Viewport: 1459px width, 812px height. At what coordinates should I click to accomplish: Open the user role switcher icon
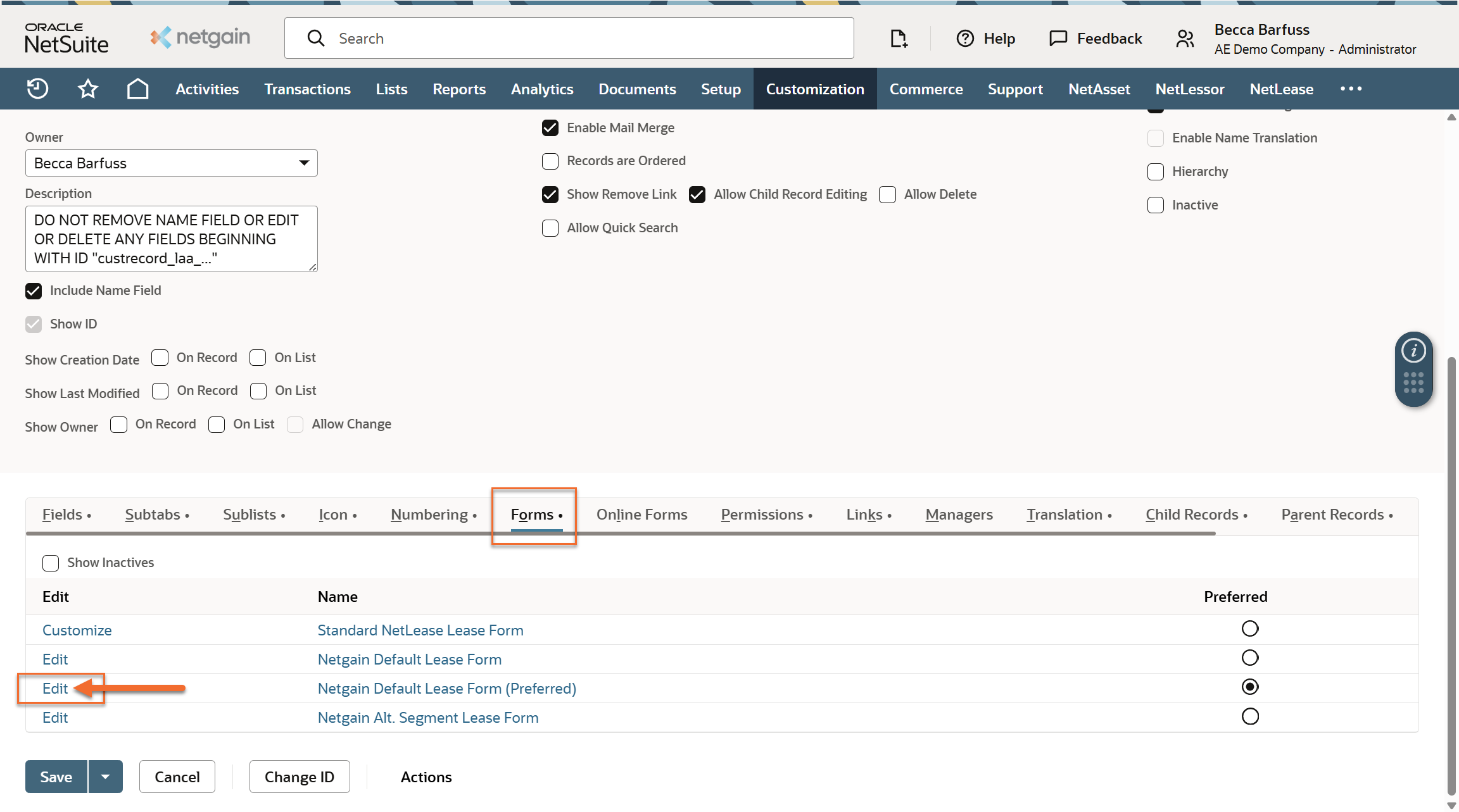pyautogui.click(x=1185, y=39)
